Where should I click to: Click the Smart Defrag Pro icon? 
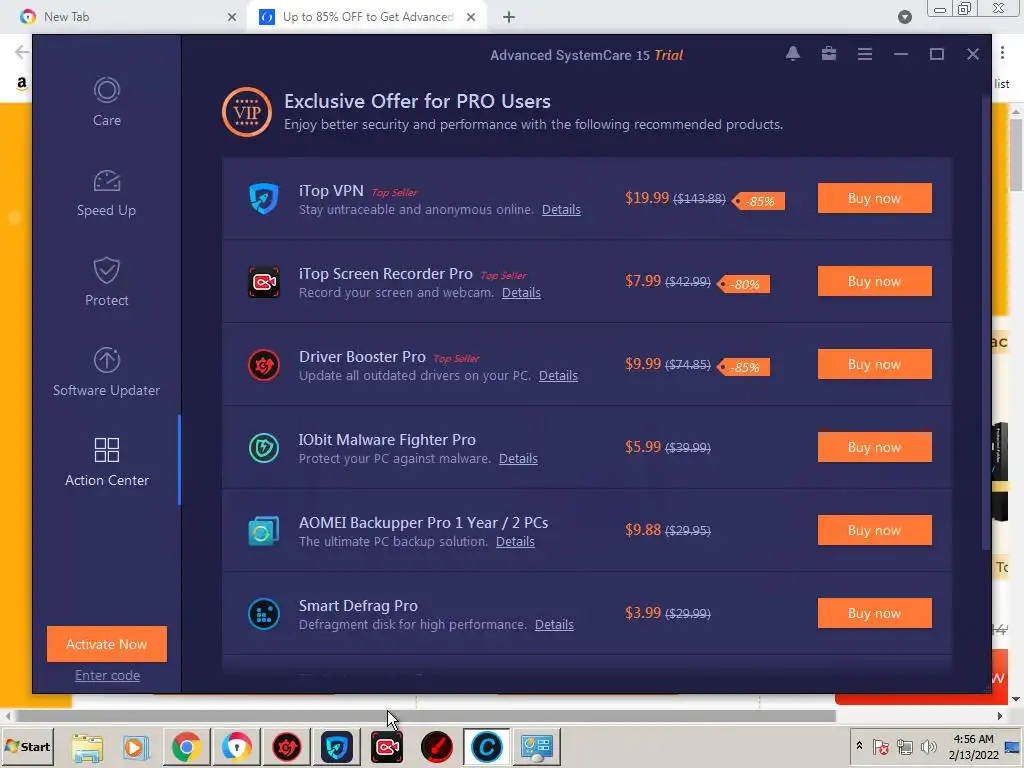pos(264,613)
